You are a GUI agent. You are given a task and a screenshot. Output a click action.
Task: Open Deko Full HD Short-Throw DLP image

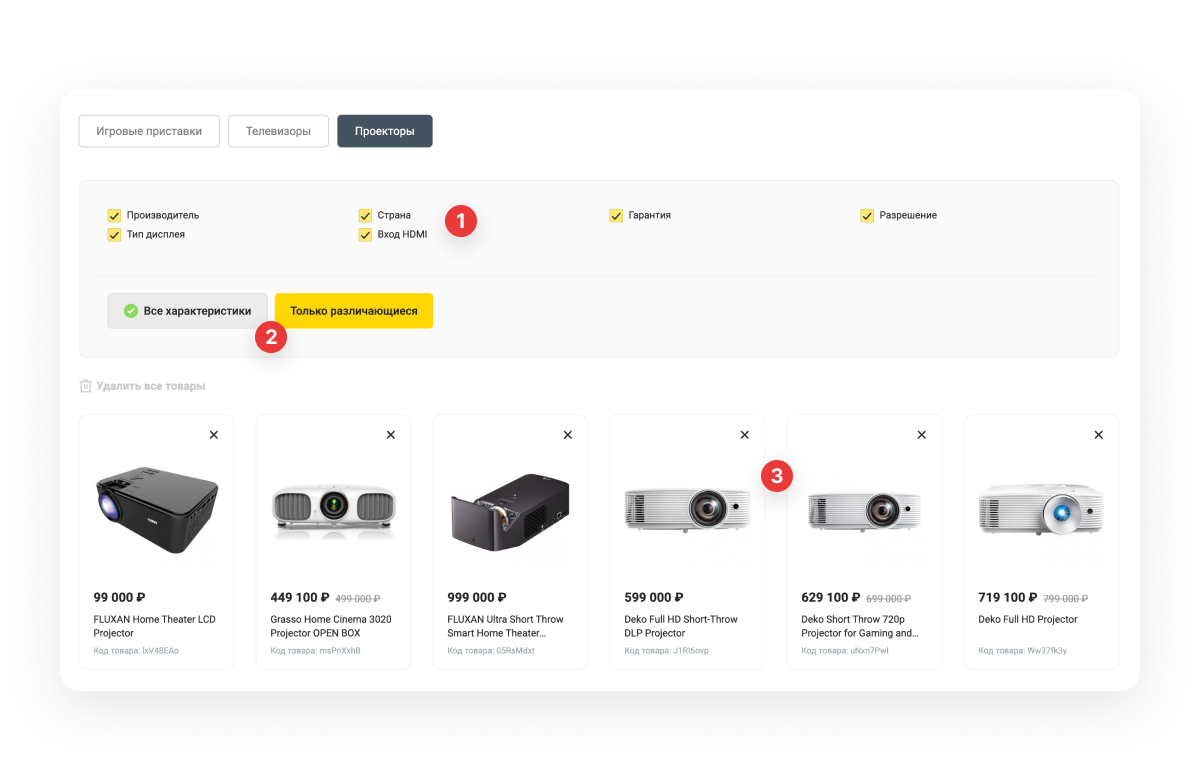[687, 510]
